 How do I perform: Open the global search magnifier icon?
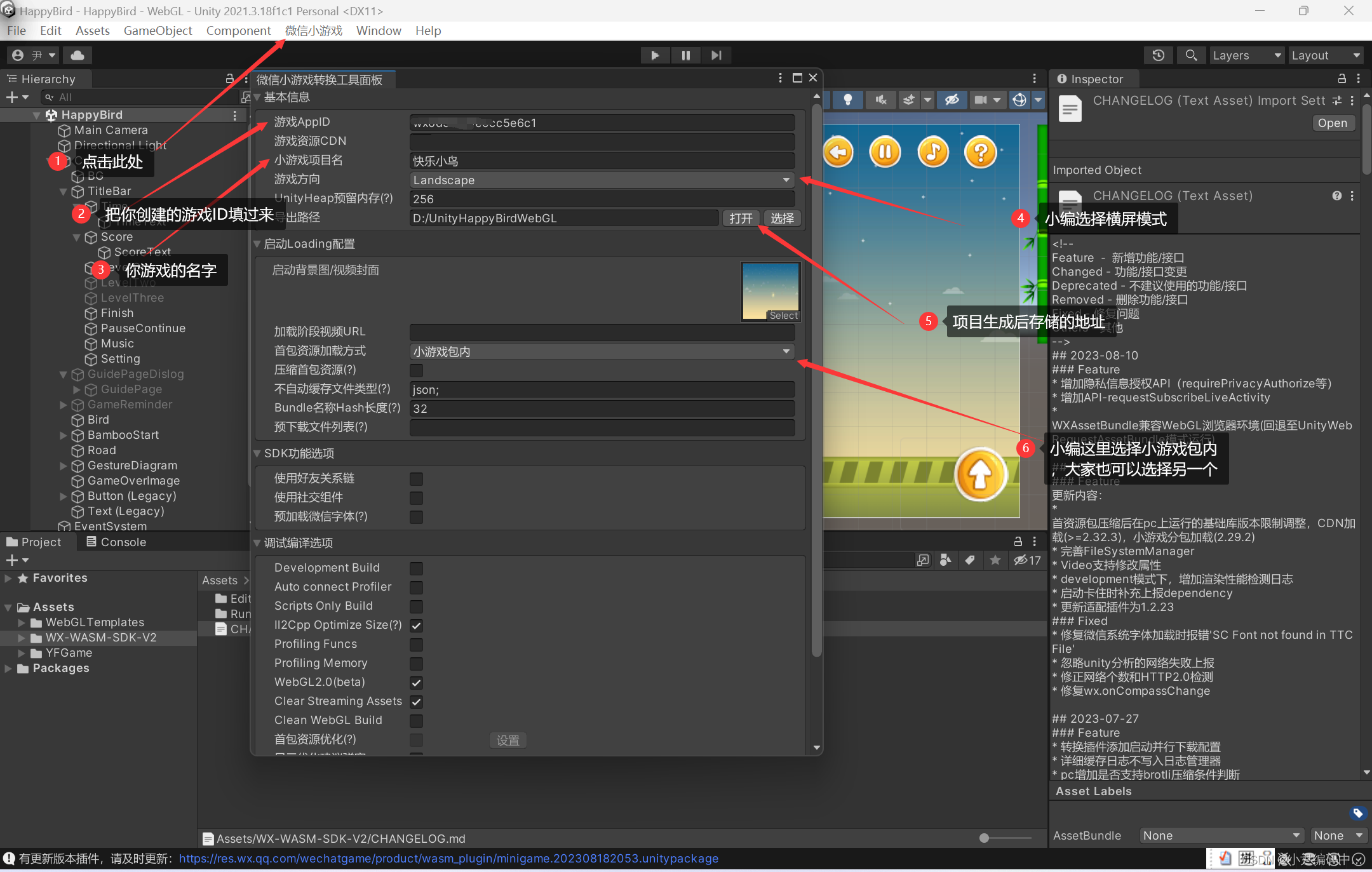click(1191, 55)
